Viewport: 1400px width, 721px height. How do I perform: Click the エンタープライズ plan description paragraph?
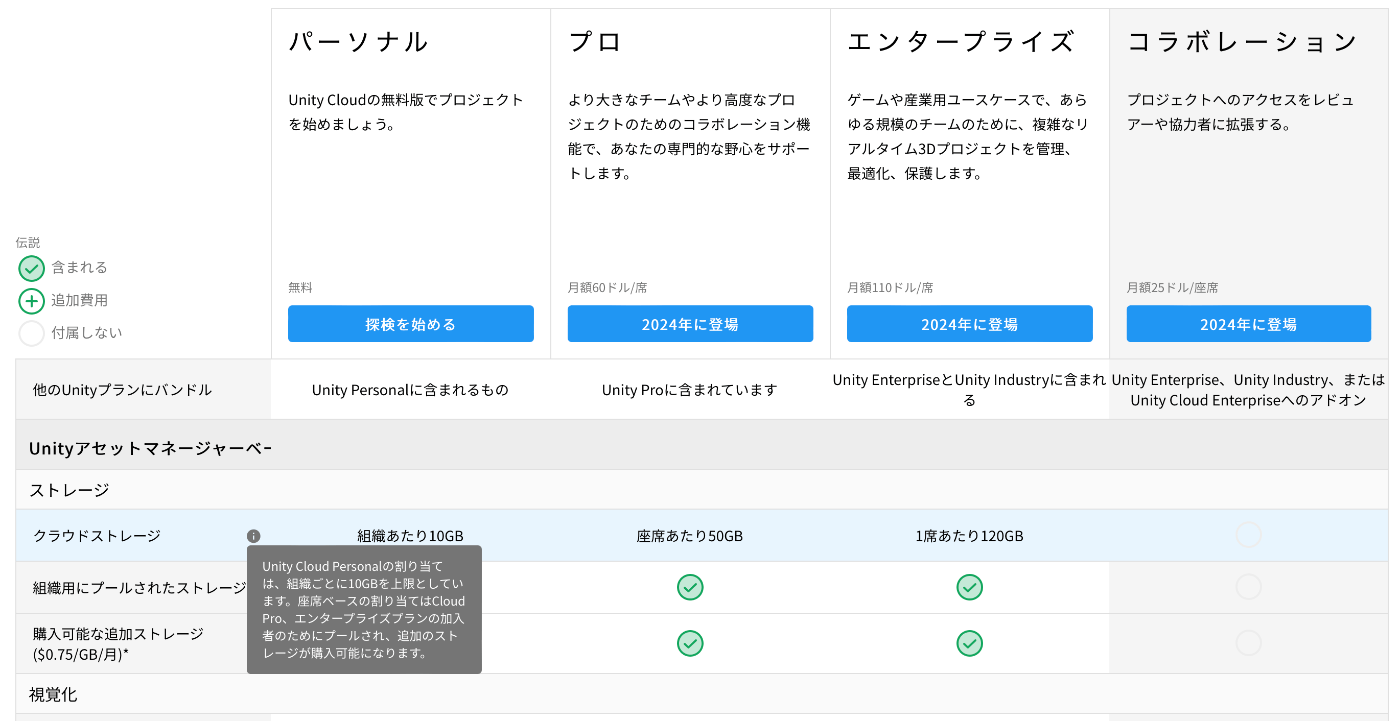coord(967,137)
